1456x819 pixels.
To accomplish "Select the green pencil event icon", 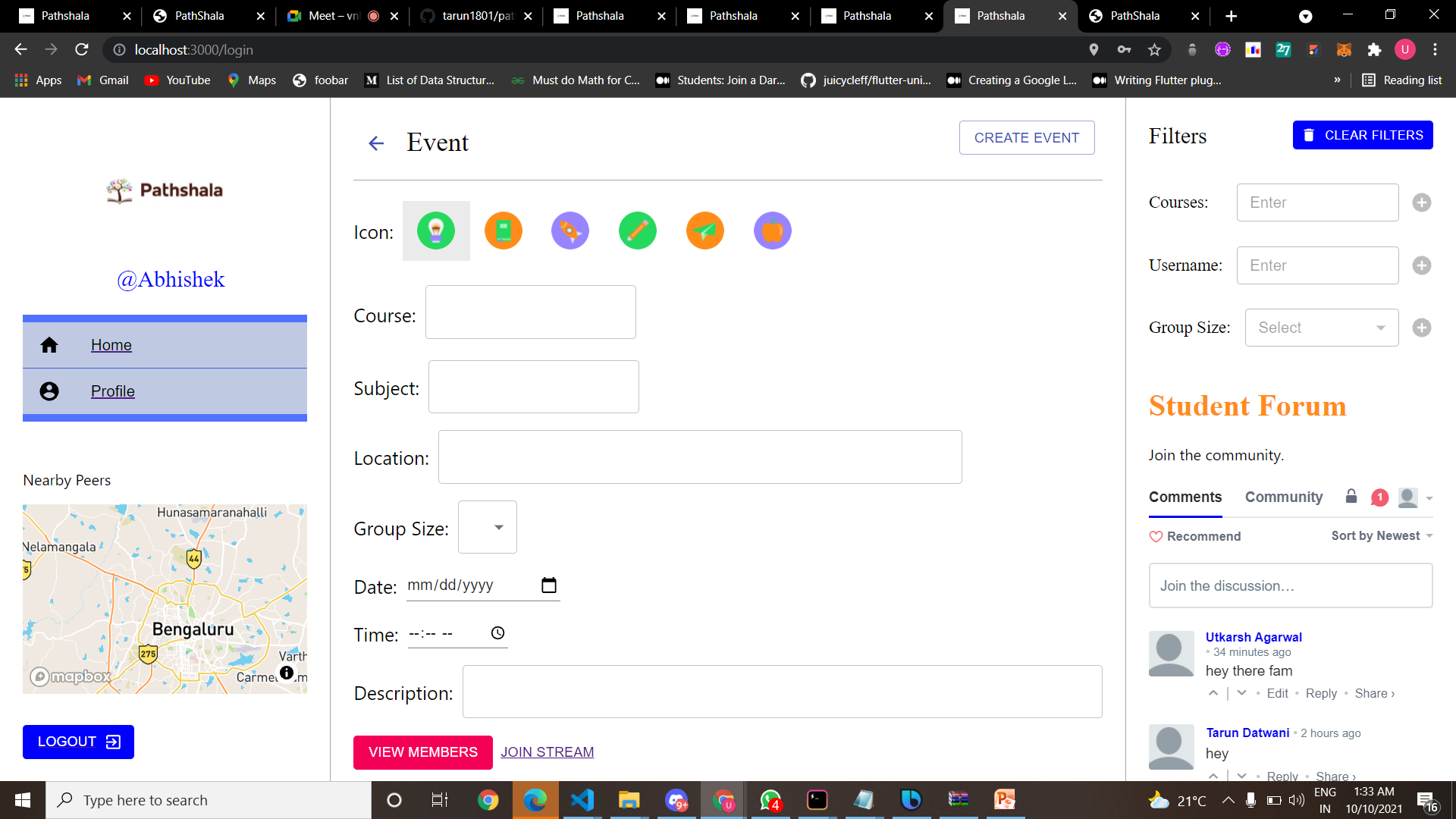I will tap(638, 231).
